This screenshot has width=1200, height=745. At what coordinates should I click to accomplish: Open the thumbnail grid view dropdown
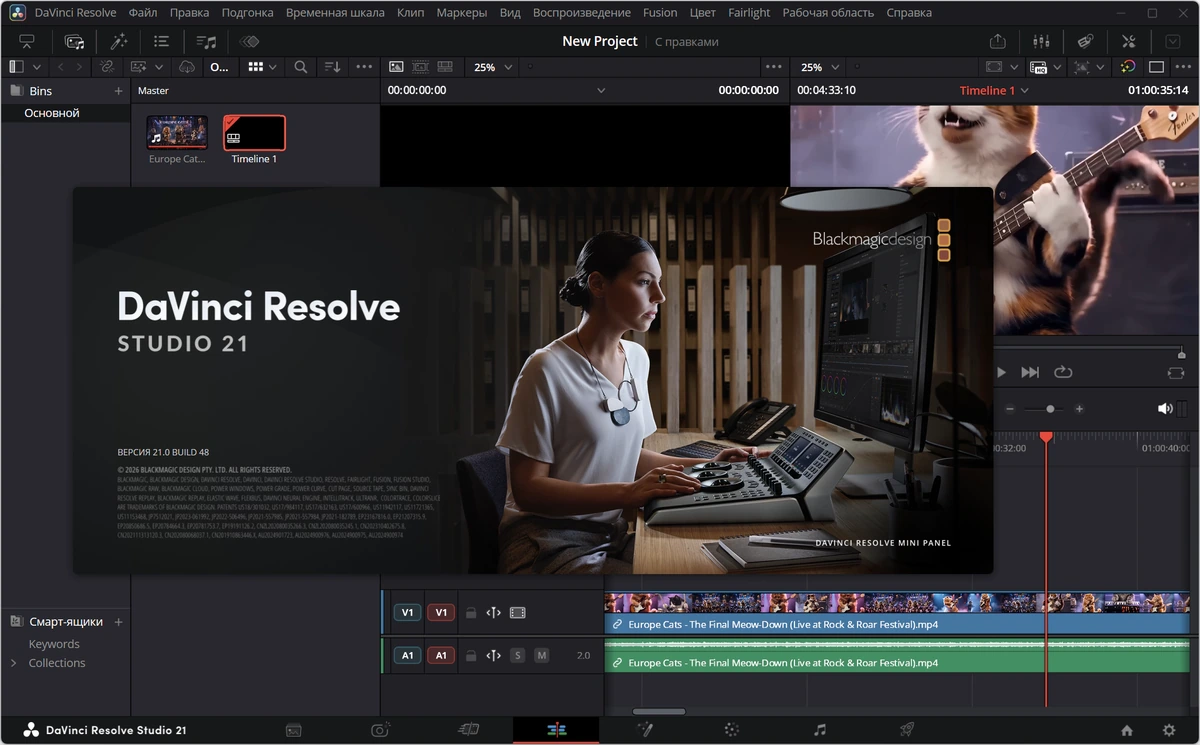click(x=263, y=67)
